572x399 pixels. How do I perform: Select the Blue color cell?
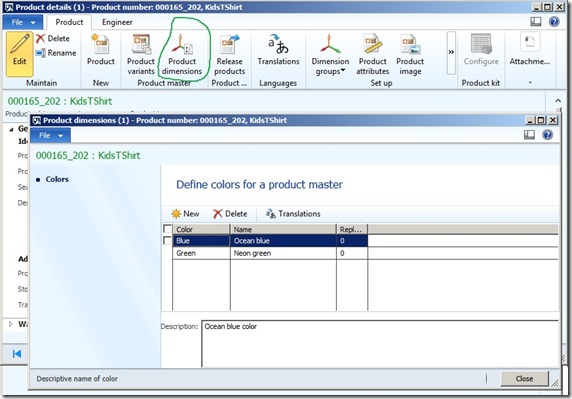point(201,241)
